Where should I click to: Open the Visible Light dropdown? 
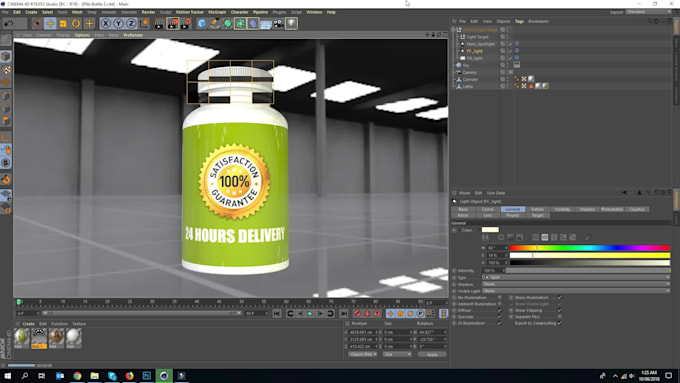[576, 291]
